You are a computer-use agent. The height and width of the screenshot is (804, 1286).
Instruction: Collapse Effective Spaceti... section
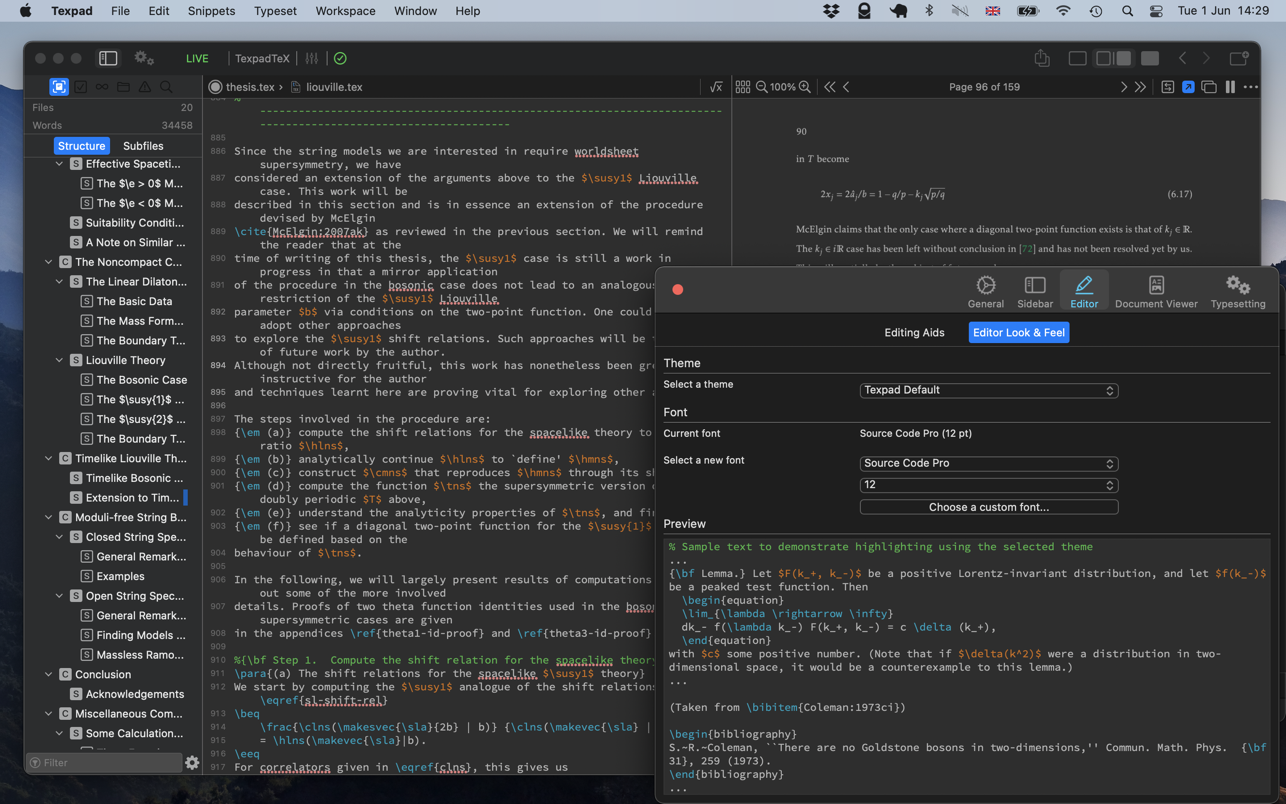(x=59, y=164)
